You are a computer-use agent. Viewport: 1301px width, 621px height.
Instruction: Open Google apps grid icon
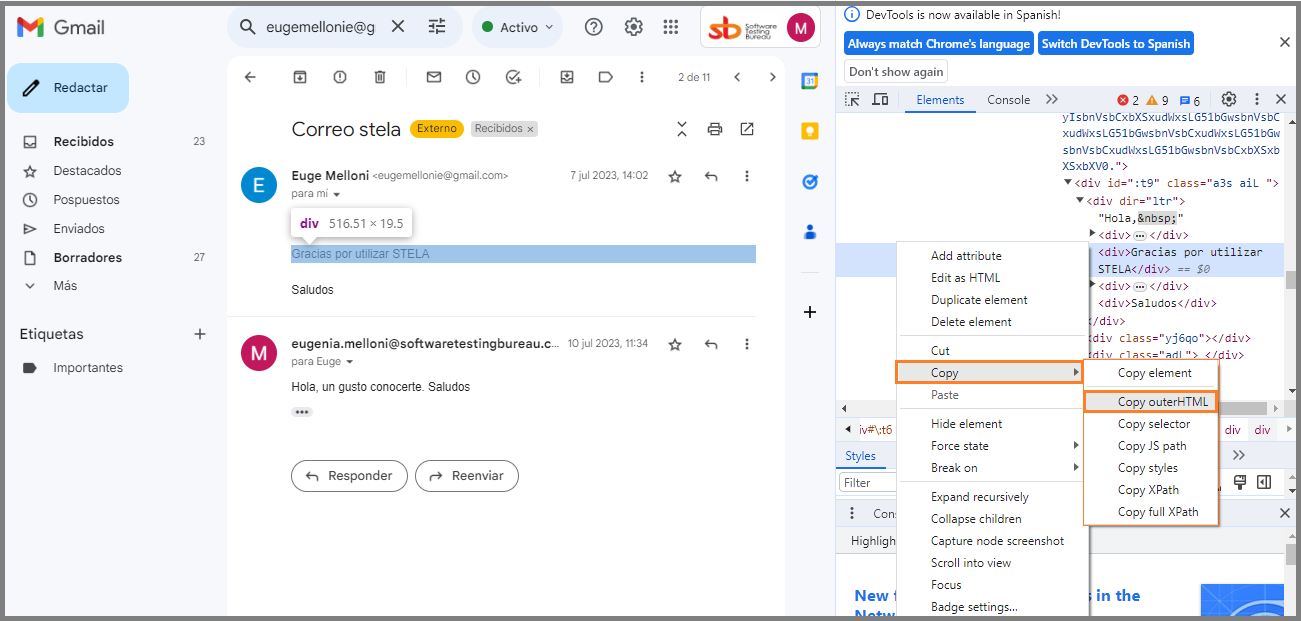click(x=671, y=27)
